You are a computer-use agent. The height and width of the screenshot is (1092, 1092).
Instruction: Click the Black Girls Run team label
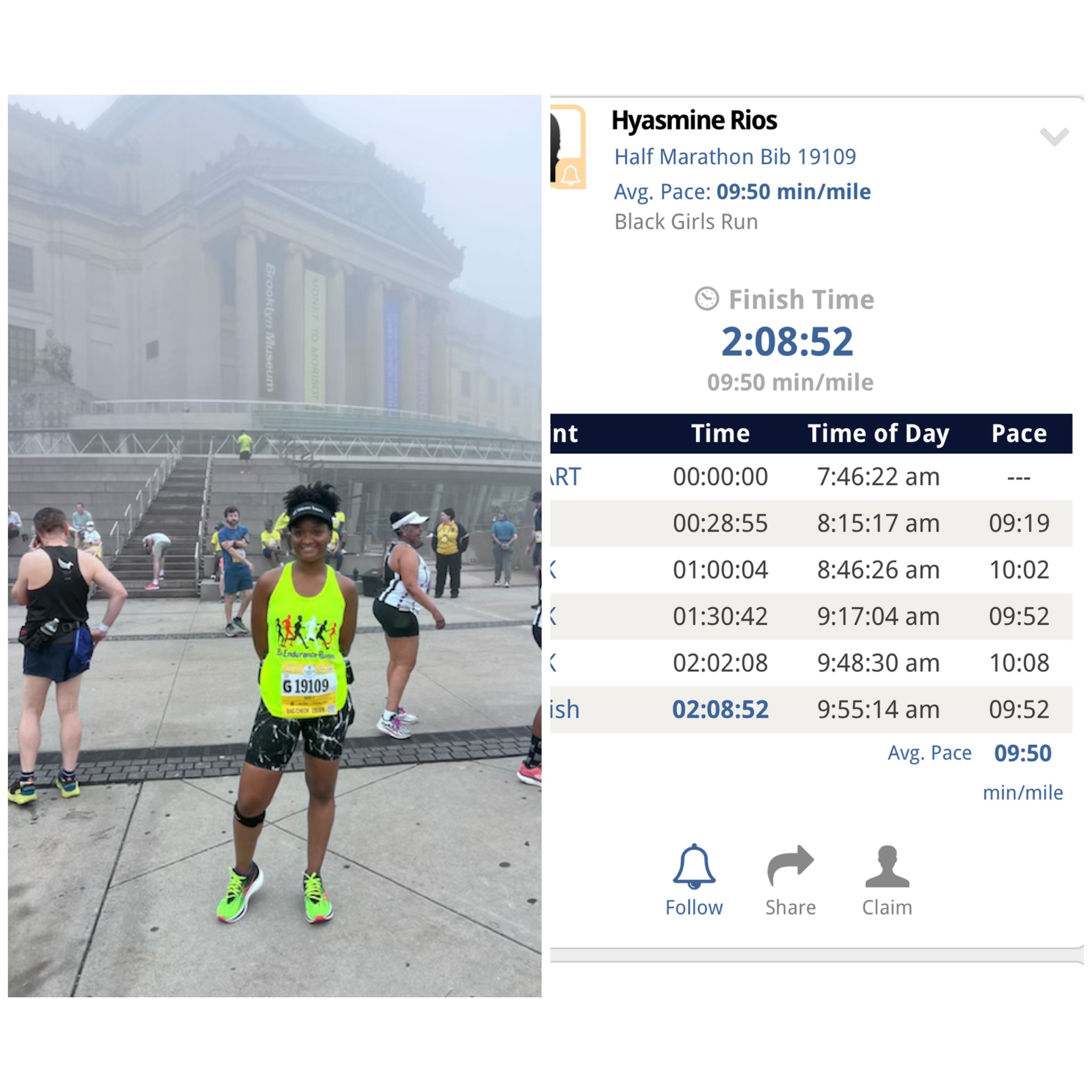pyautogui.click(x=686, y=221)
